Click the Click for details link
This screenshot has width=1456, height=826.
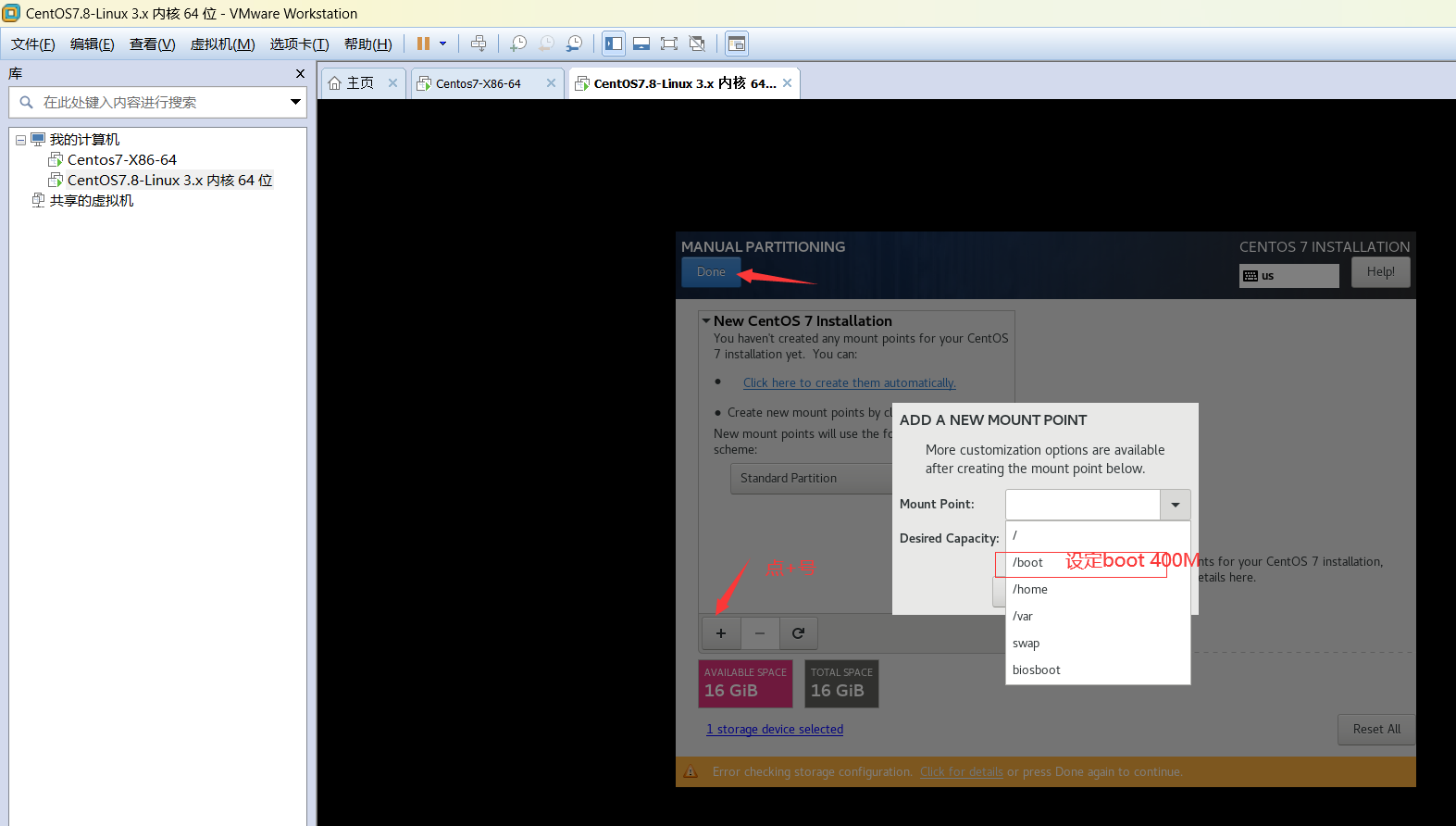pyautogui.click(x=961, y=772)
